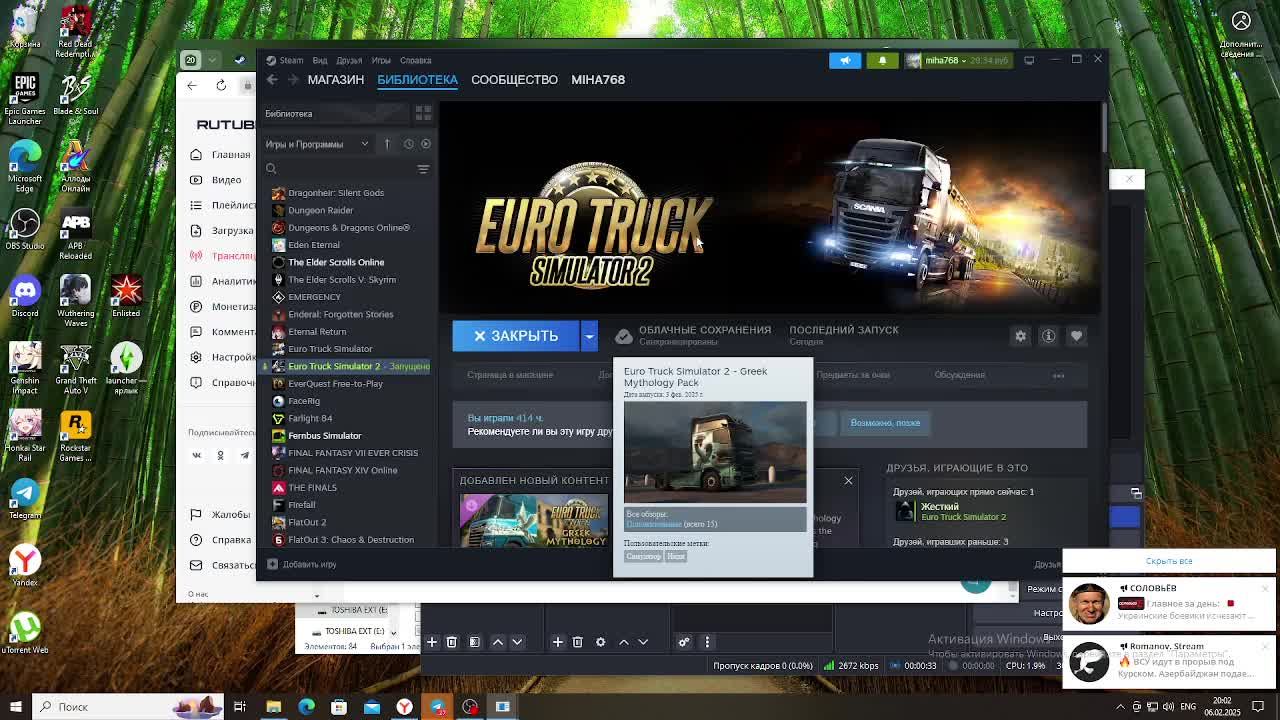Switch Steam library to grid view
Screen dimensions: 1280x720
click(423, 113)
